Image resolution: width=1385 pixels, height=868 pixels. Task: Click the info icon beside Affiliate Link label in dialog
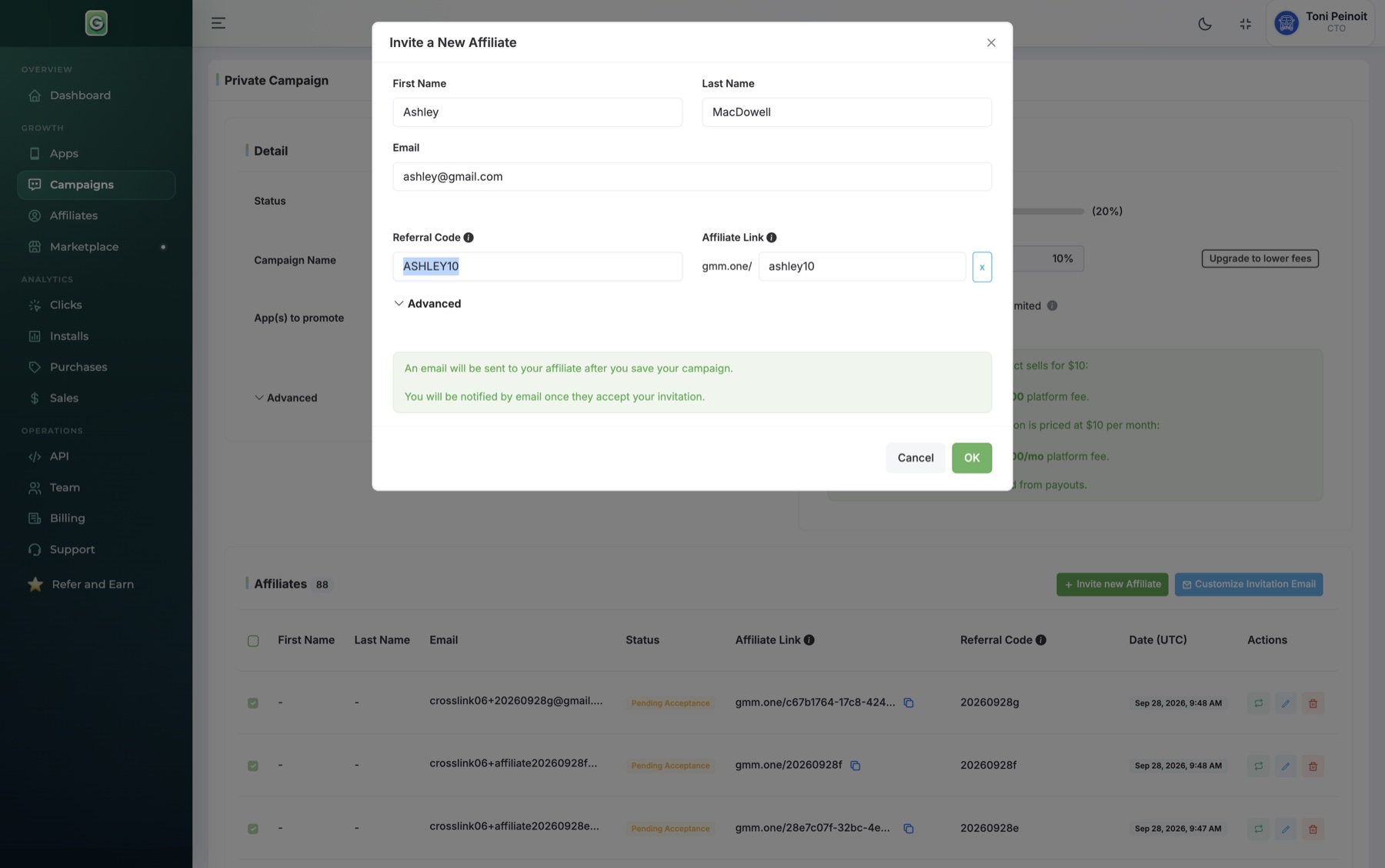tap(771, 238)
